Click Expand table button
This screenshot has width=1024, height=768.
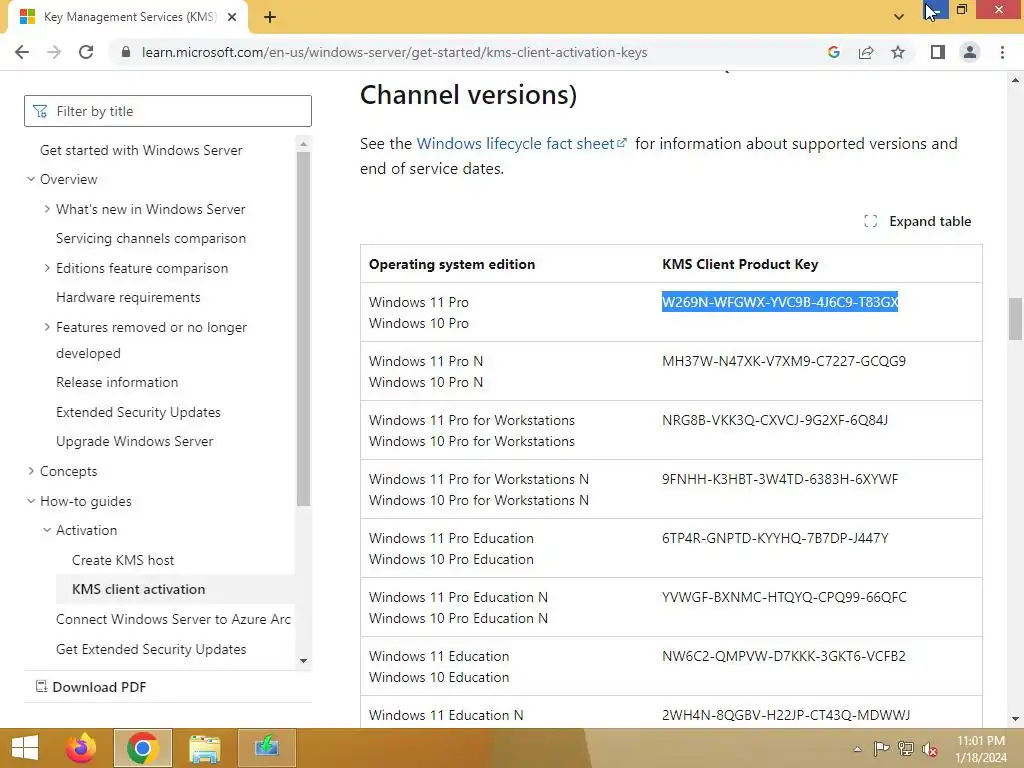point(917,221)
